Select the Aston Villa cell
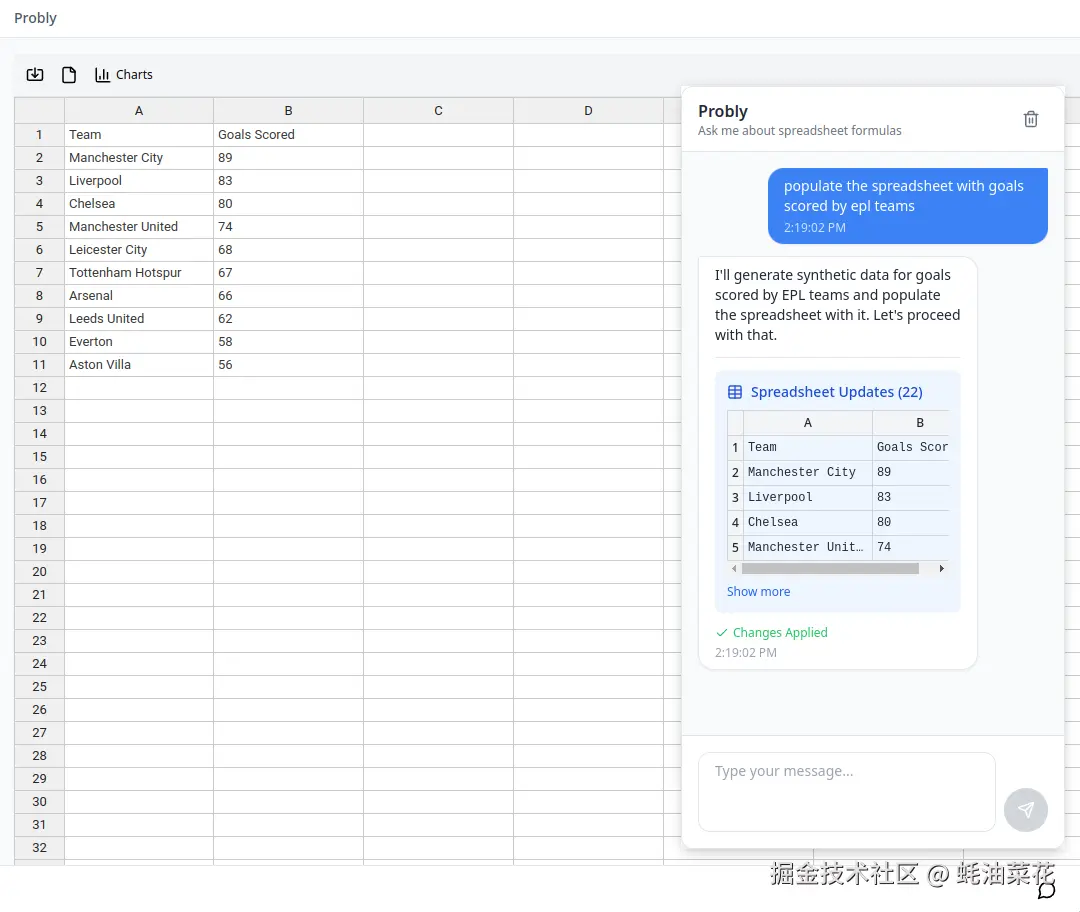Screen dimensions: 1080x912 pos(139,364)
